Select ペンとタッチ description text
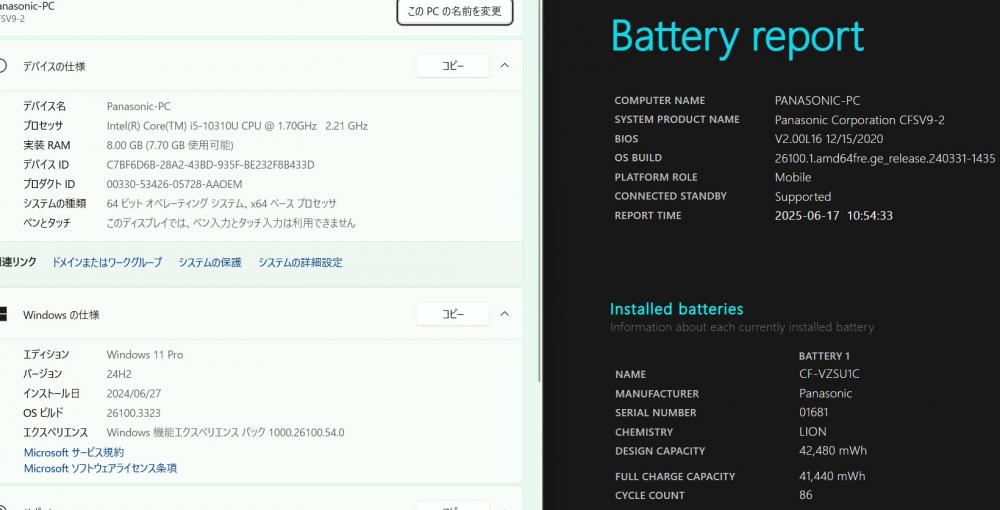 231,223
